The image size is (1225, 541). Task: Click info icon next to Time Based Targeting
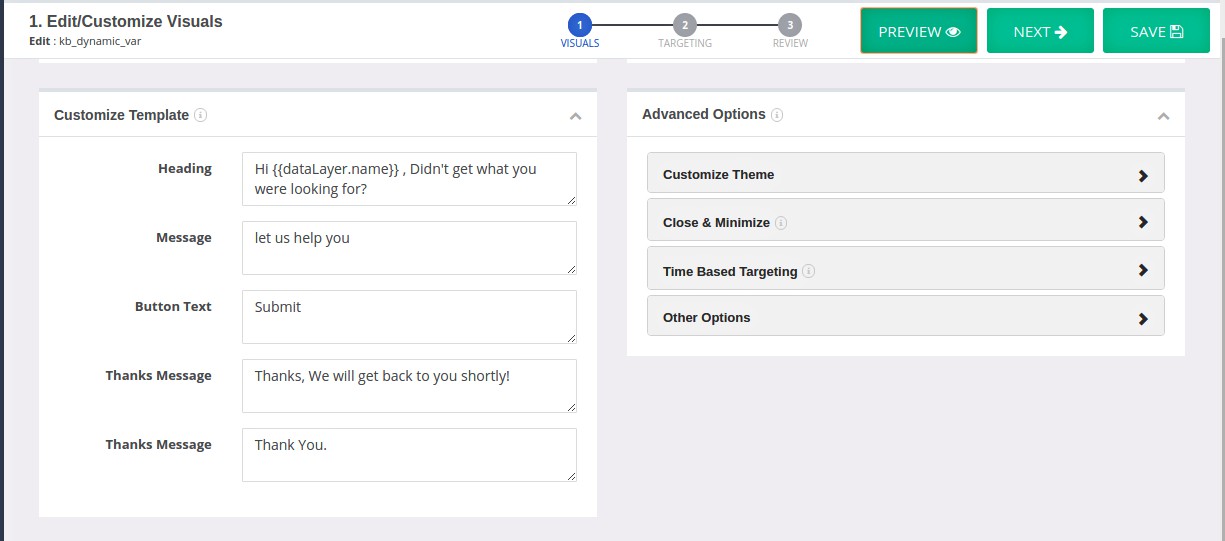(x=809, y=271)
